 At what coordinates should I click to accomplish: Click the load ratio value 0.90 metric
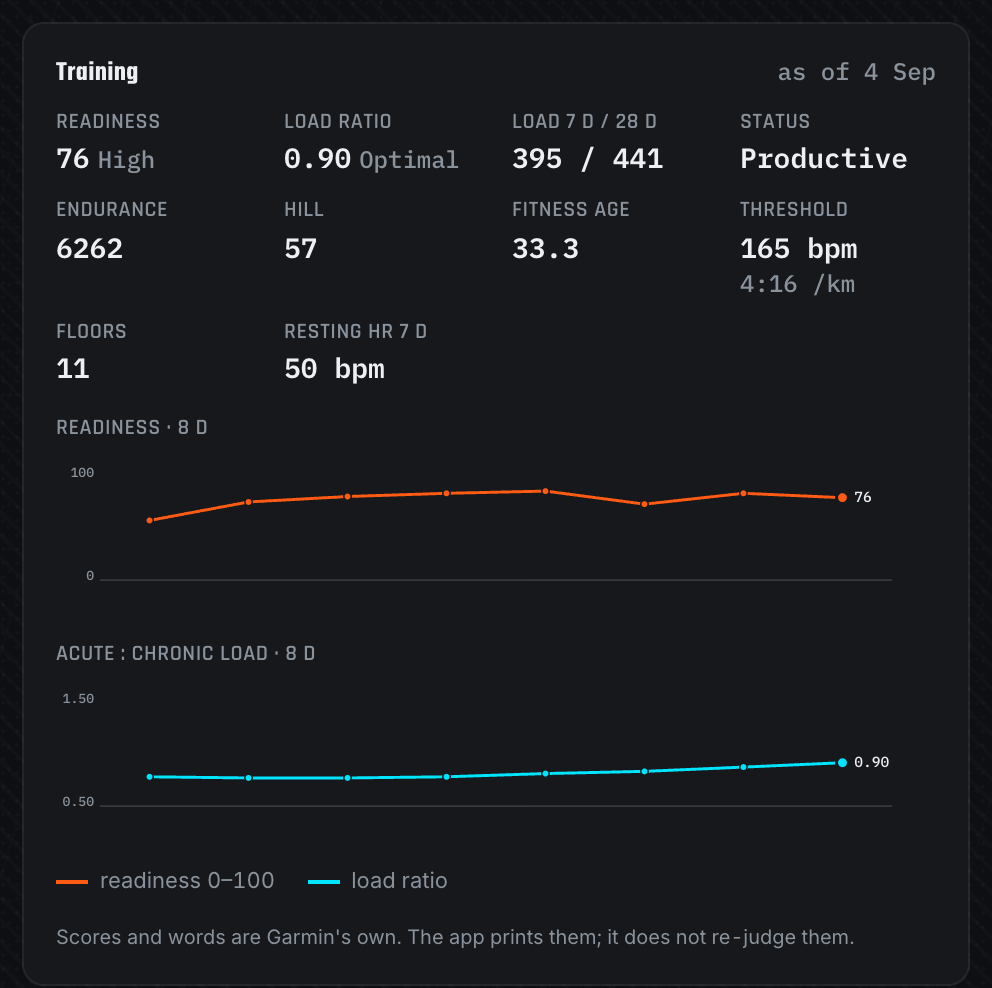pyautogui.click(x=318, y=159)
